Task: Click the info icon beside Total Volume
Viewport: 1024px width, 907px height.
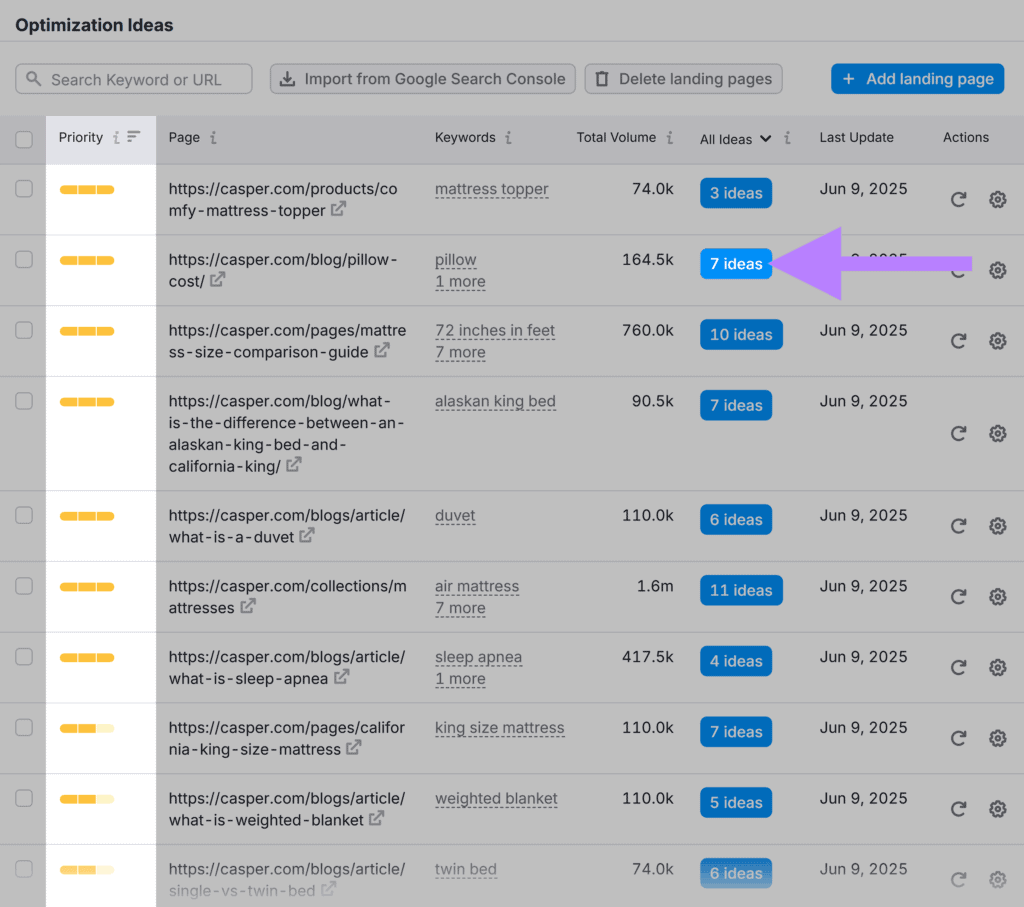Action: tap(668, 138)
